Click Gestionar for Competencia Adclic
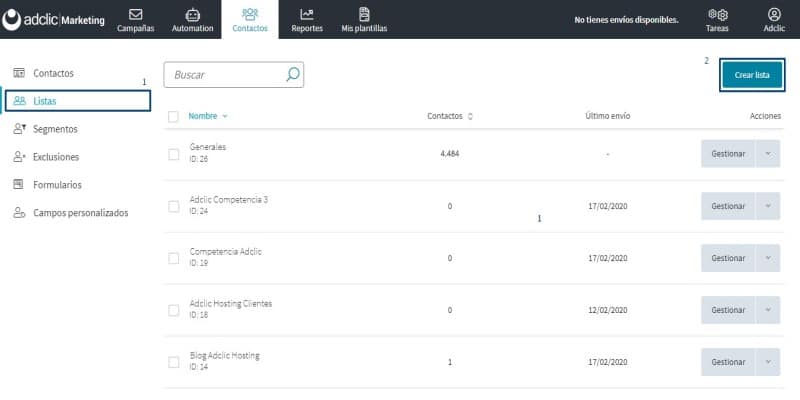This screenshot has width=800, height=400. [728, 258]
